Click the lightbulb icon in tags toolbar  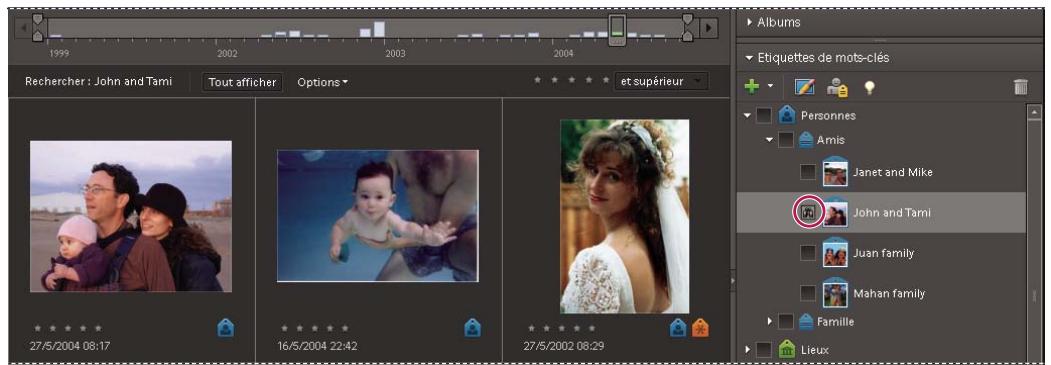(869, 87)
